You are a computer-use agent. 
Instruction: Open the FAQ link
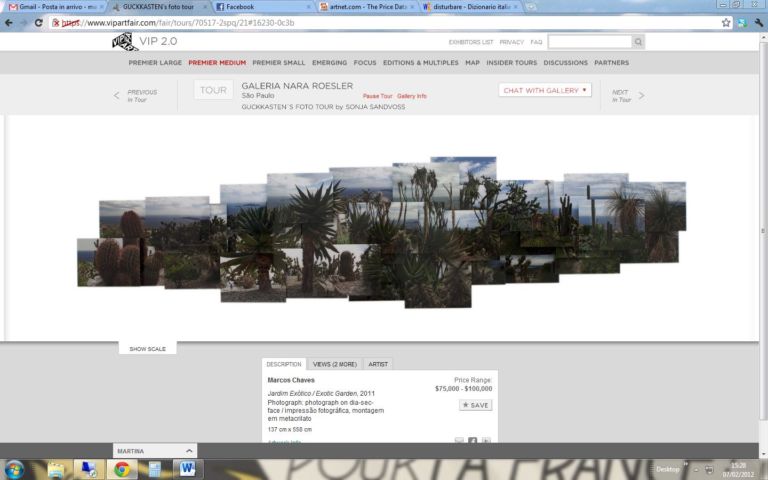pyautogui.click(x=536, y=42)
